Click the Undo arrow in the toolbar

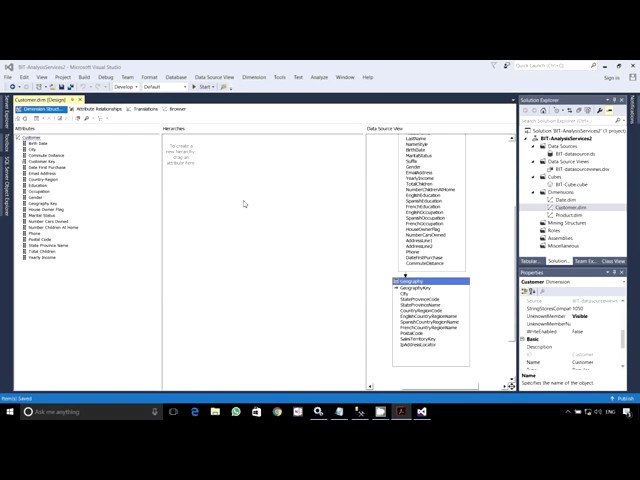tap(83, 87)
